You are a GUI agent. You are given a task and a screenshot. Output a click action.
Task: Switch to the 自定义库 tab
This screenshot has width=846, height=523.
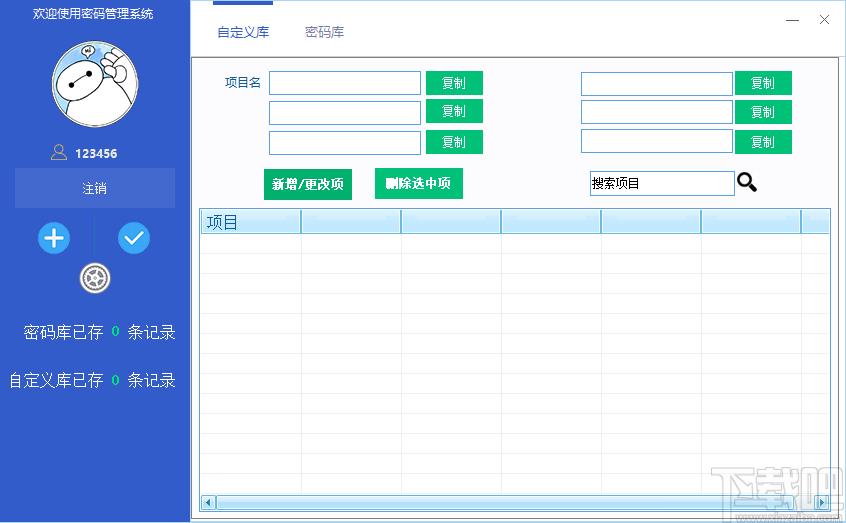point(243,32)
